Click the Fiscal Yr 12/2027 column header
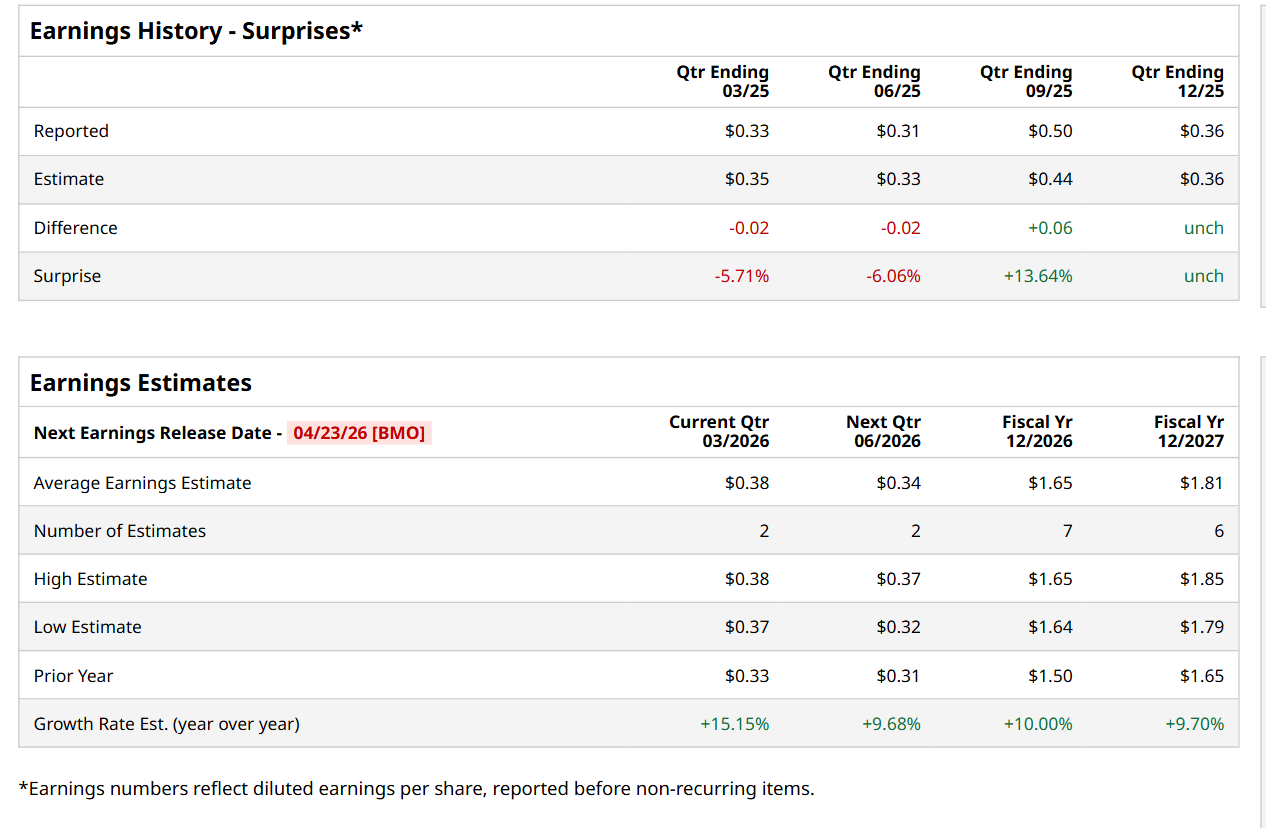The height and width of the screenshot is (828, 1266). click(x=1188, y=432)
